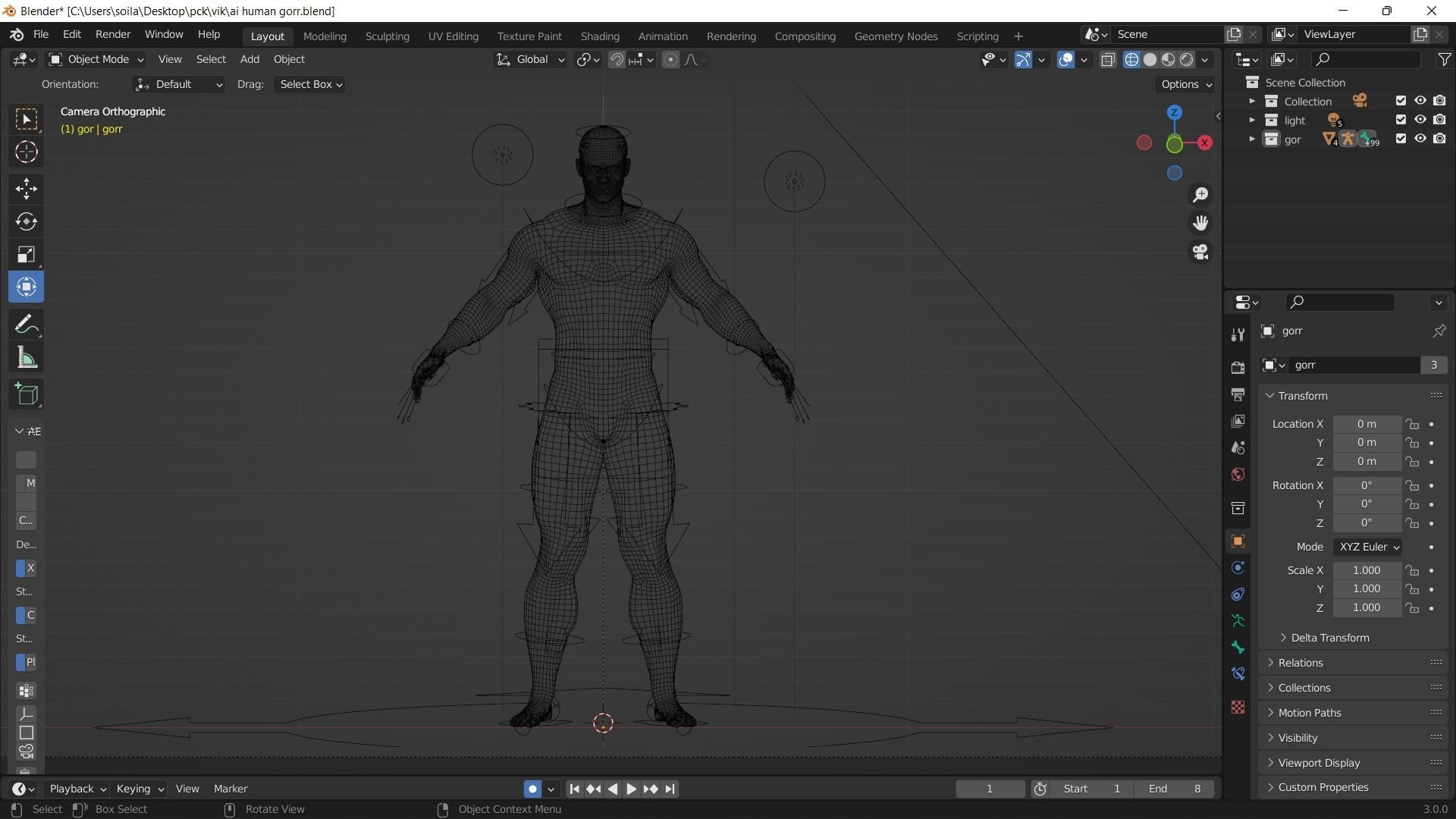Open the Scene properties tab
This screenshot has width=1456, height=819.
(x=1238, y=447)
